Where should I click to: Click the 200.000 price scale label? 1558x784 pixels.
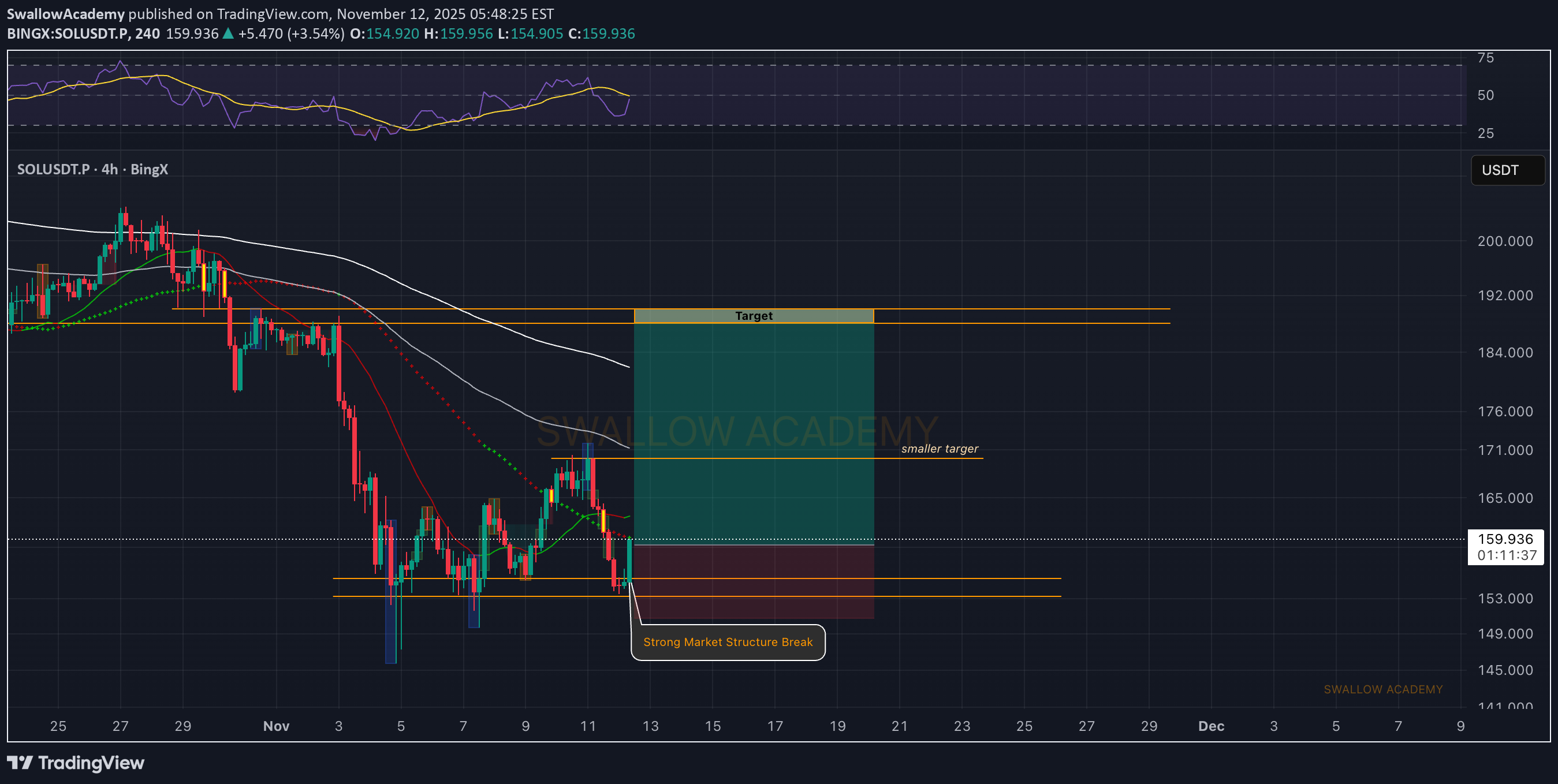tap(1505, 241)
